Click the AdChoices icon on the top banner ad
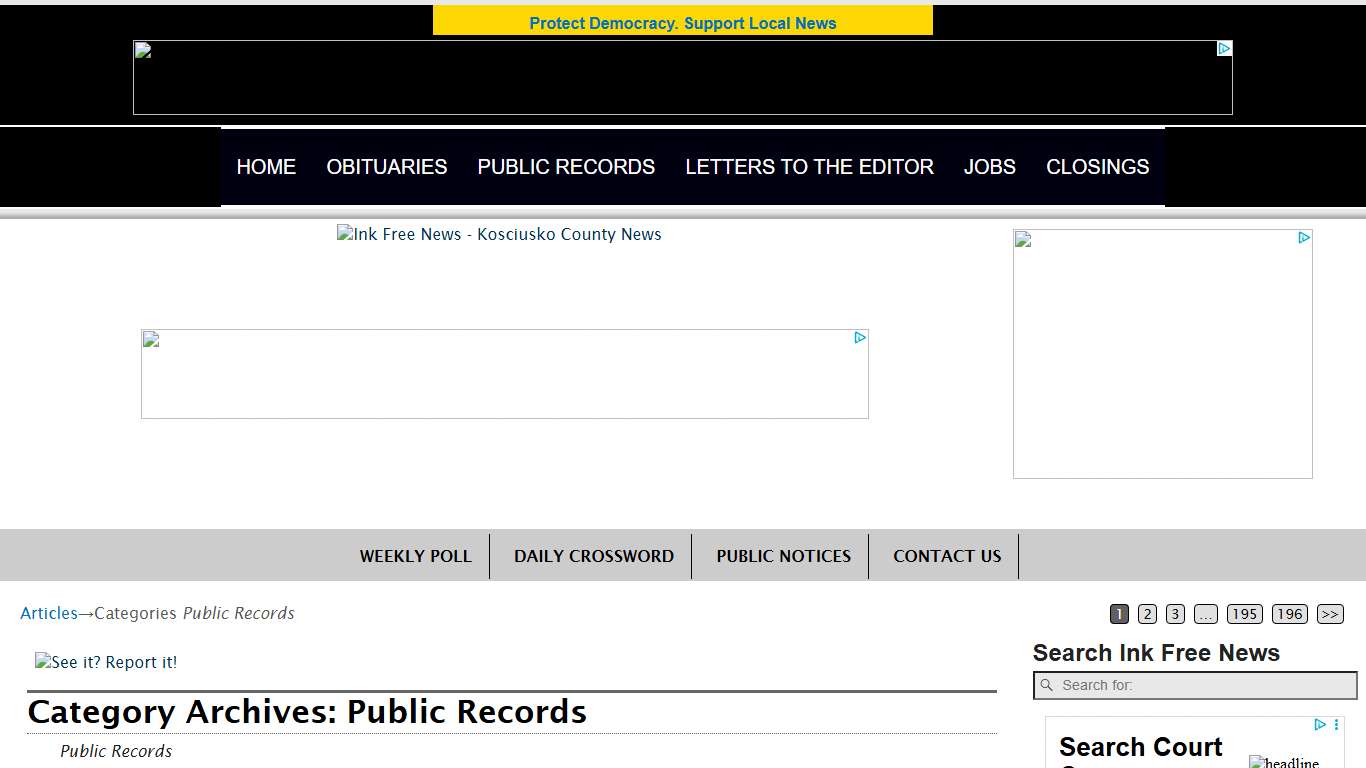This screenshot has width=1366, height=768. pos(1223,46)
